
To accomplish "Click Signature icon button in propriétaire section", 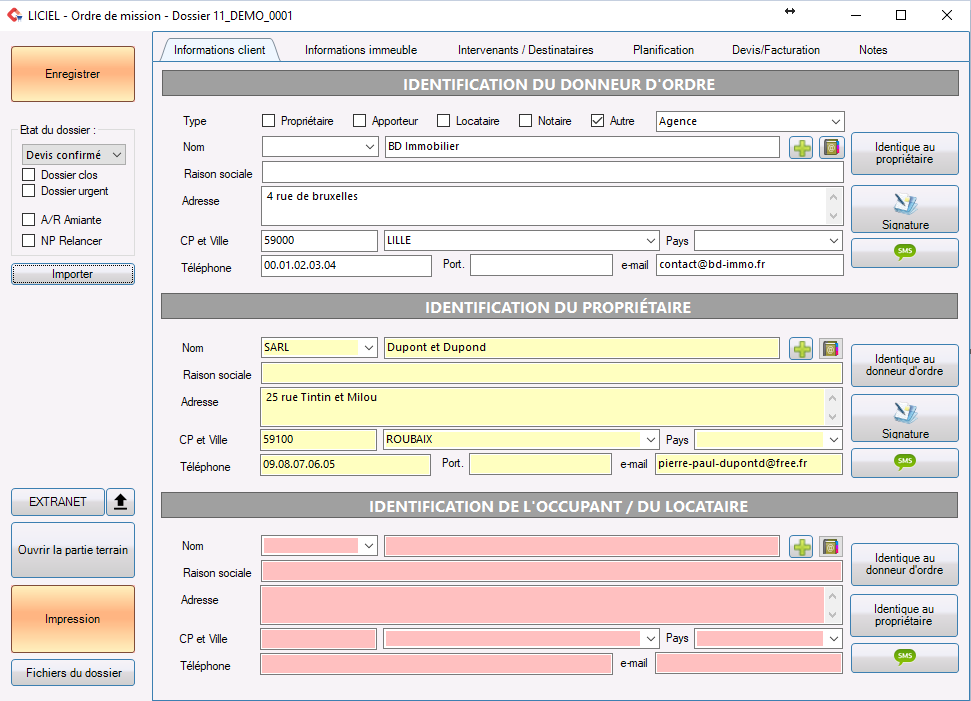I will [905, 418].
